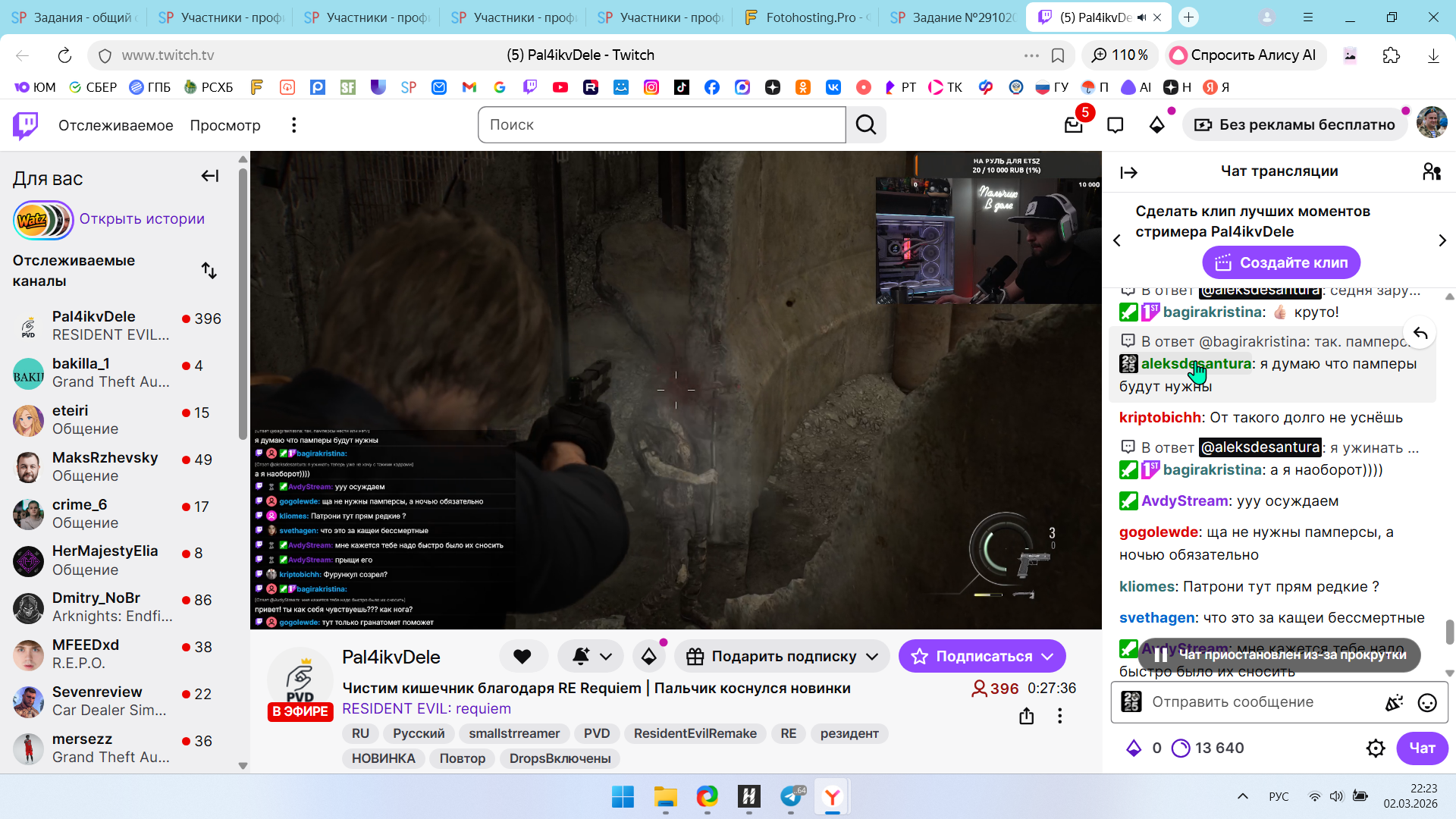Click the sidebar vertical scrollbar
The height and width of the screenshot is (819, 1456).
tap(243, 303)
